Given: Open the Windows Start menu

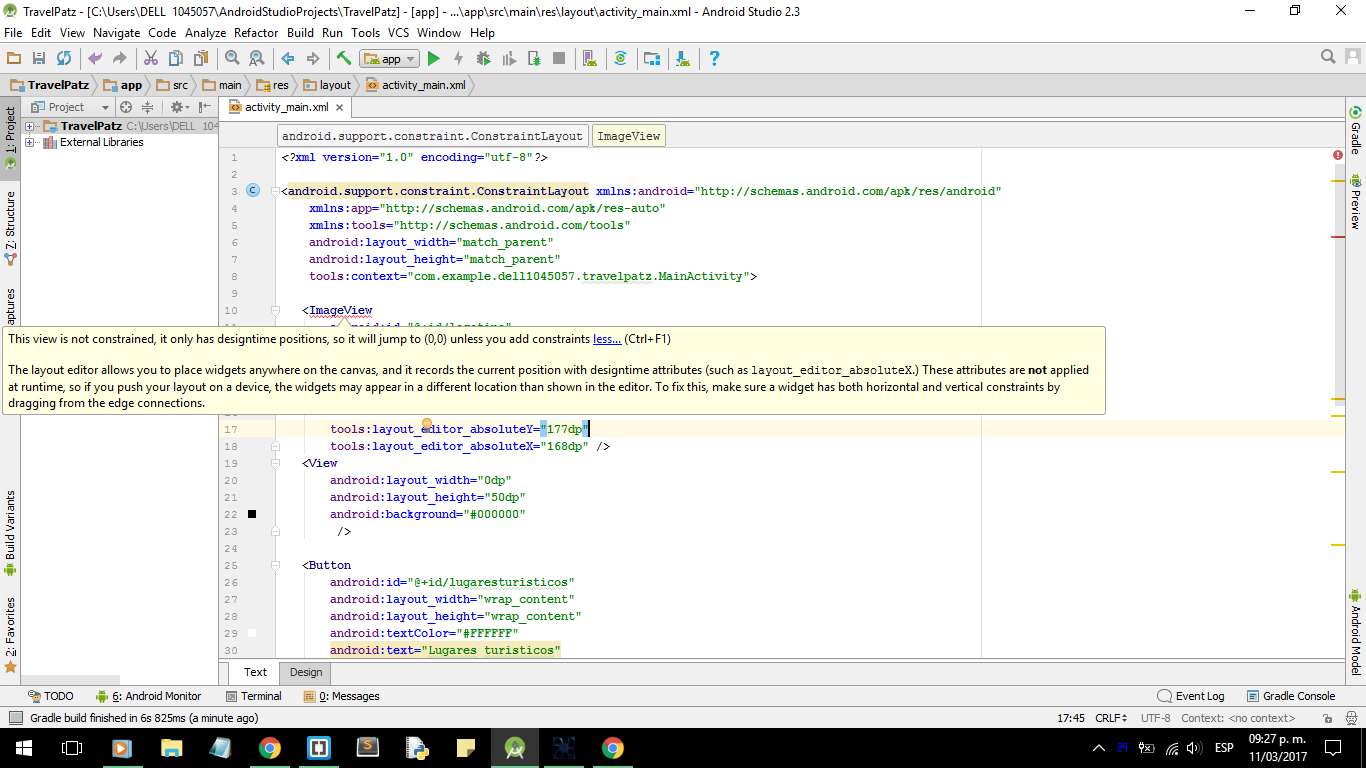Looking at the screenshot, I should tap(22, 748).
